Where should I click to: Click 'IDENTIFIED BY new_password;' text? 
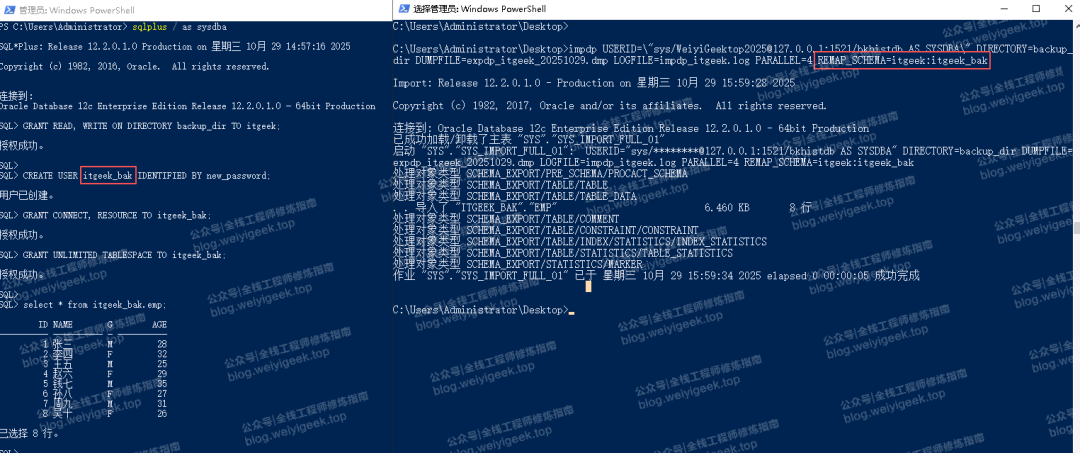click(x=205, y=176)
